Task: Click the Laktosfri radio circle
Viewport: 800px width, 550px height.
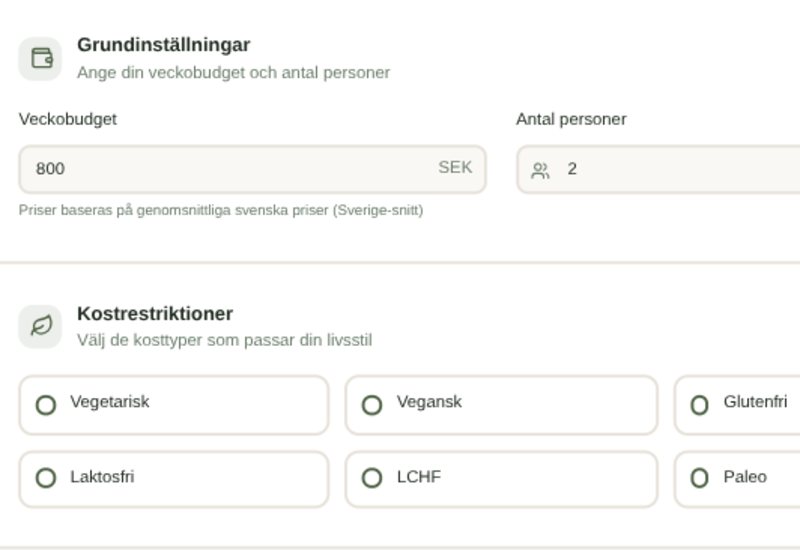Action: pos(46,478)
